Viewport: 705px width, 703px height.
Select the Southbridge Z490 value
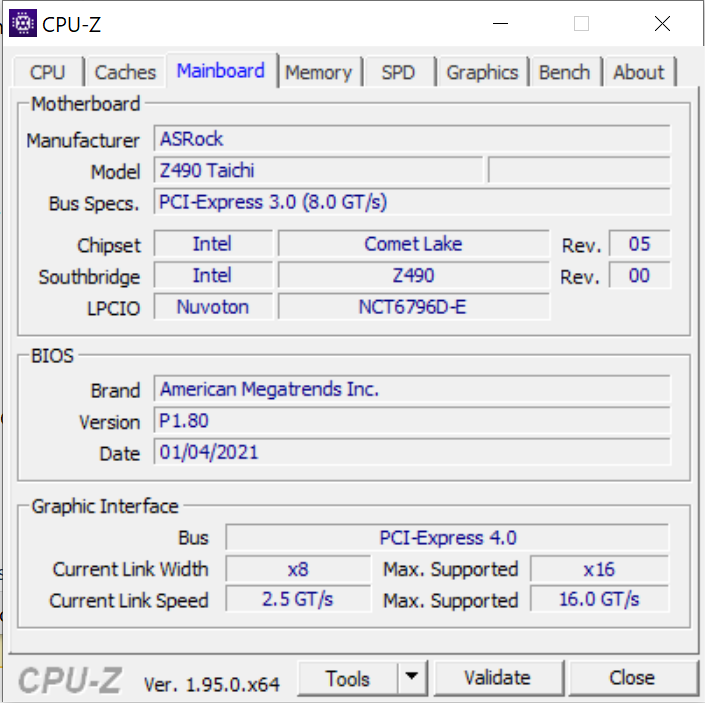pyautogui.click(x=414, y=275)
